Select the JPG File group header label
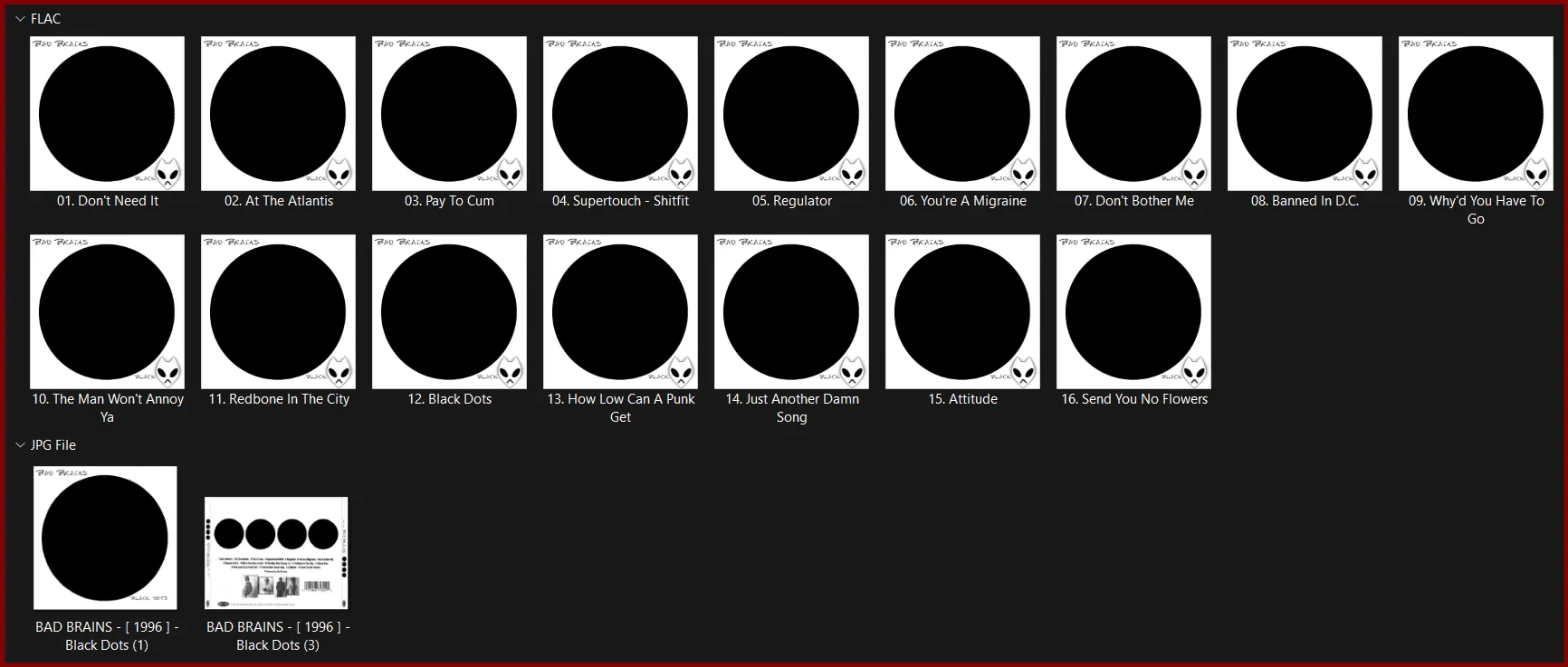The height and width of the screenshot is (667, 1568). point(53,444)
